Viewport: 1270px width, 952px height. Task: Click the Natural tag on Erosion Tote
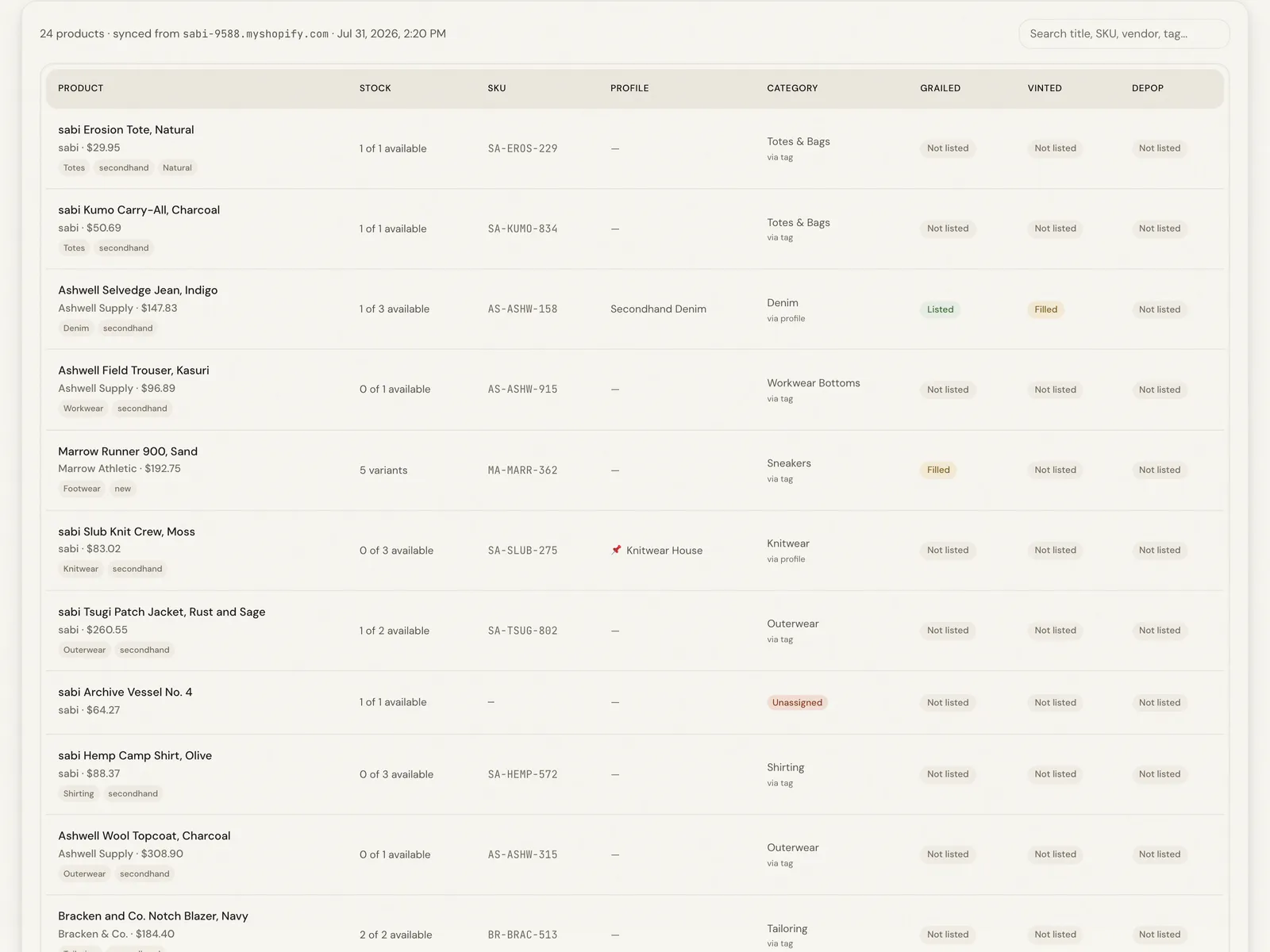(177, 167)
